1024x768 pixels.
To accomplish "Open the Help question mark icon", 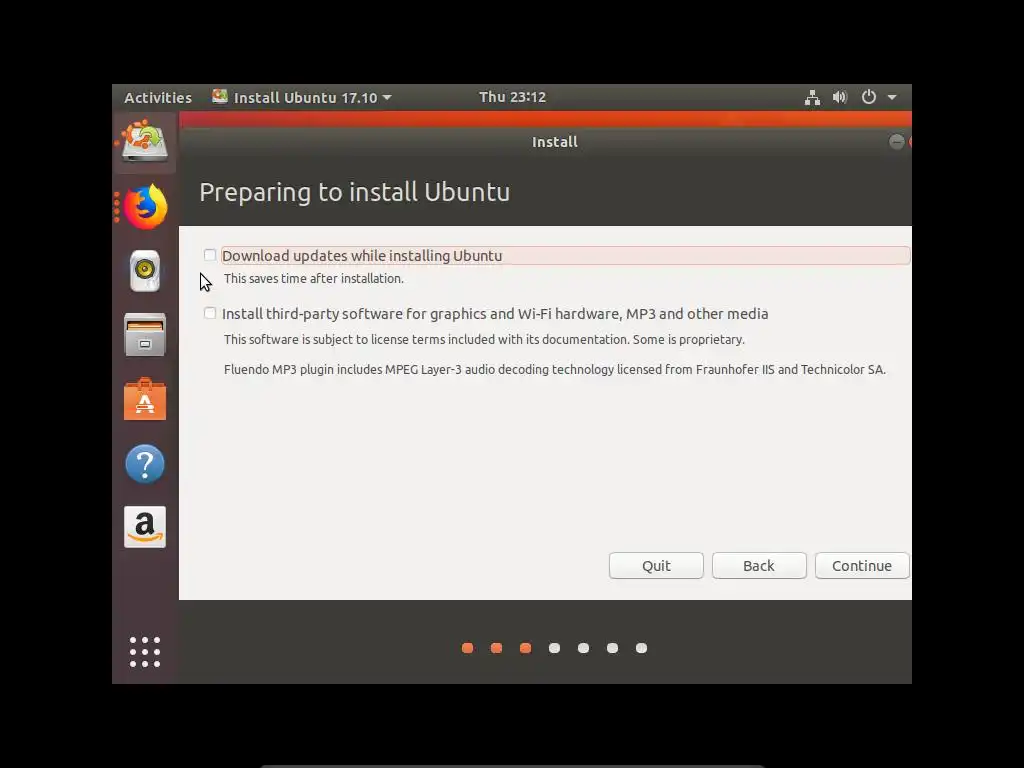I will [145, 464].
